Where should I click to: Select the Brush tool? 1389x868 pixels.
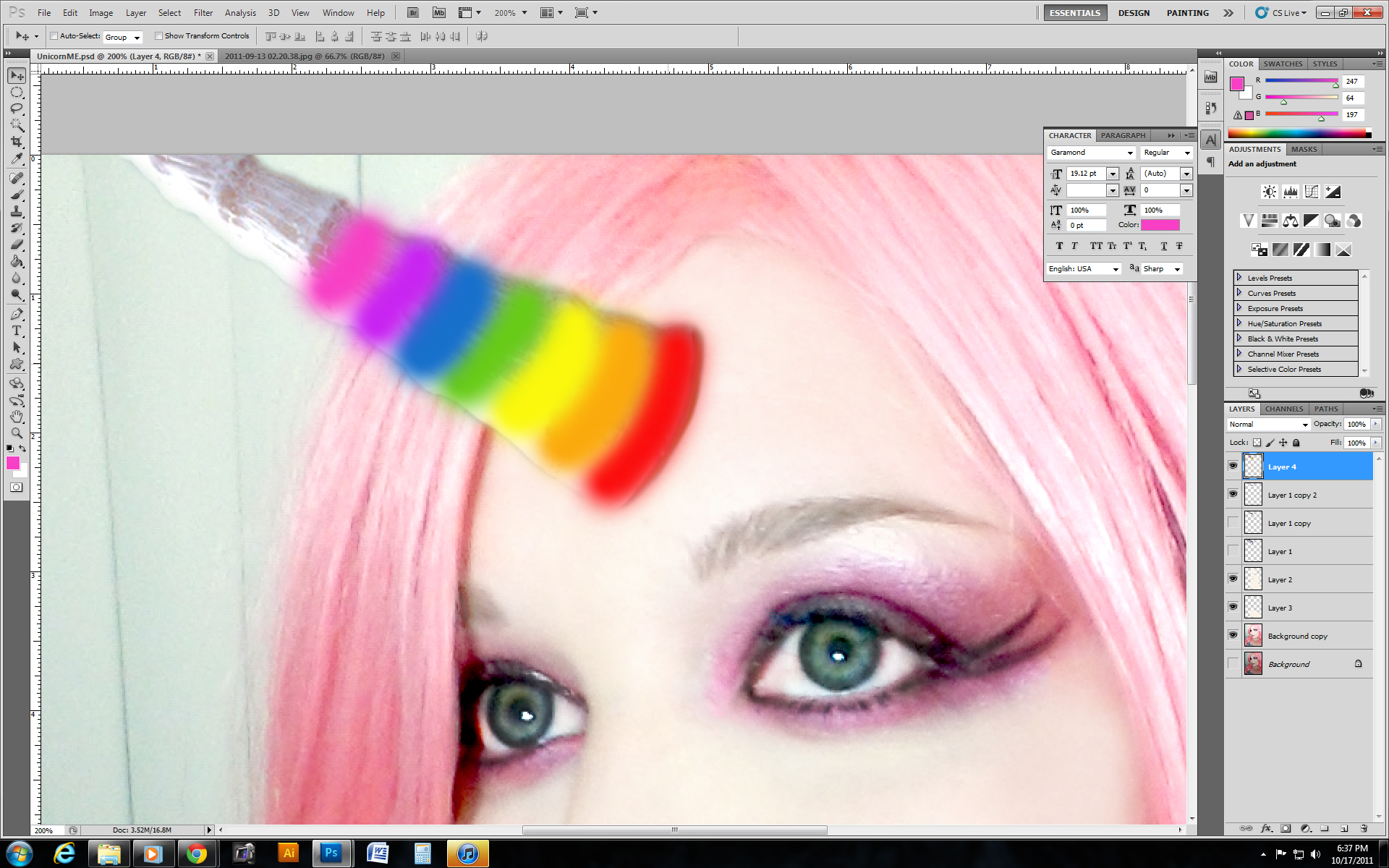(x=17, y=195)
